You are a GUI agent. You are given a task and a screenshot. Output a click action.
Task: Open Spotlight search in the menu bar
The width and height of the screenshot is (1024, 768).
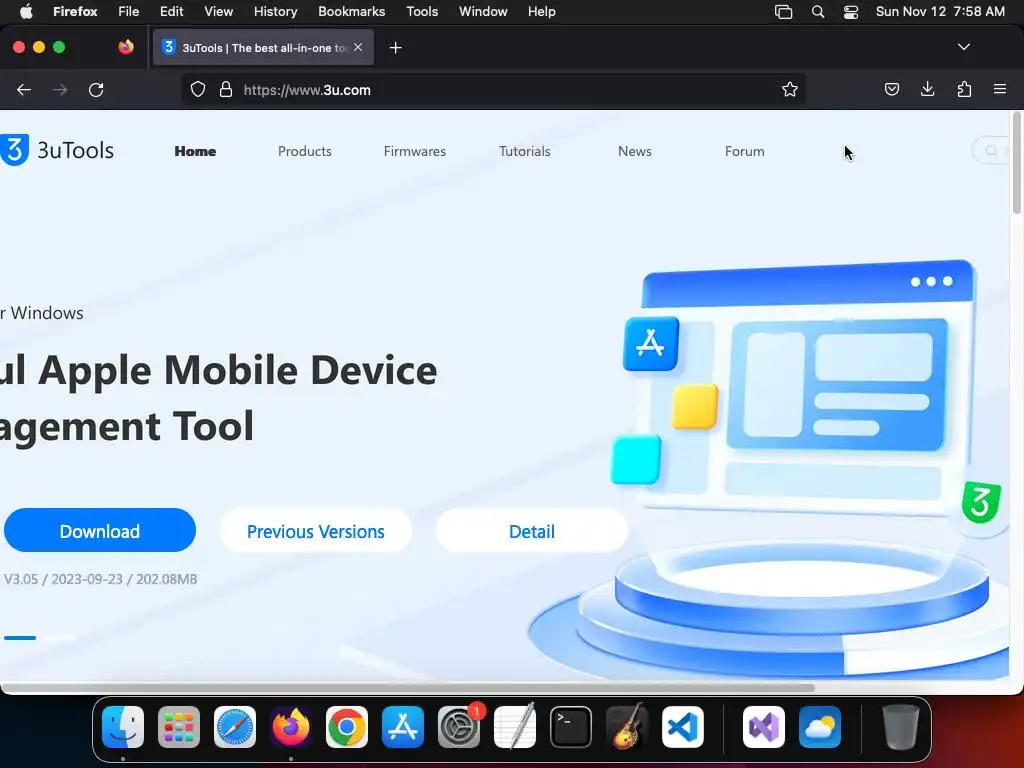[818, 12]
